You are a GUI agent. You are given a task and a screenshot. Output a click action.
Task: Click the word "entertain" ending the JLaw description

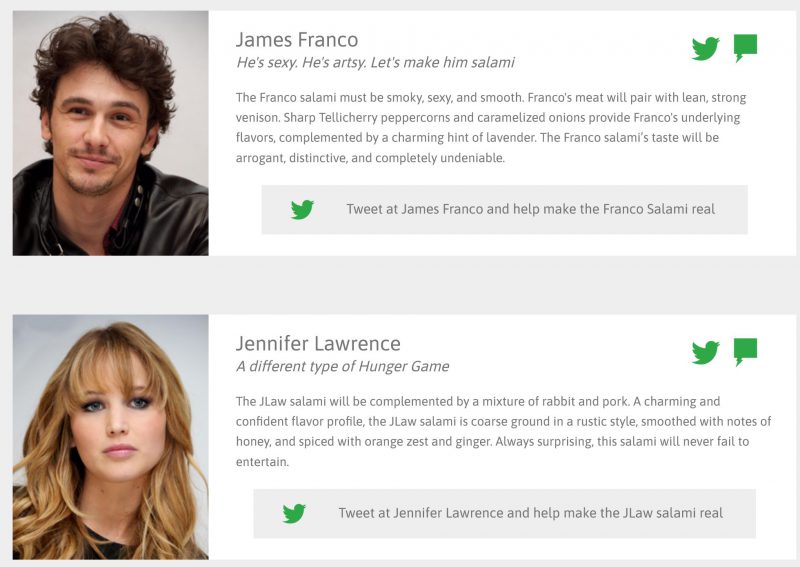pos(262,462)
